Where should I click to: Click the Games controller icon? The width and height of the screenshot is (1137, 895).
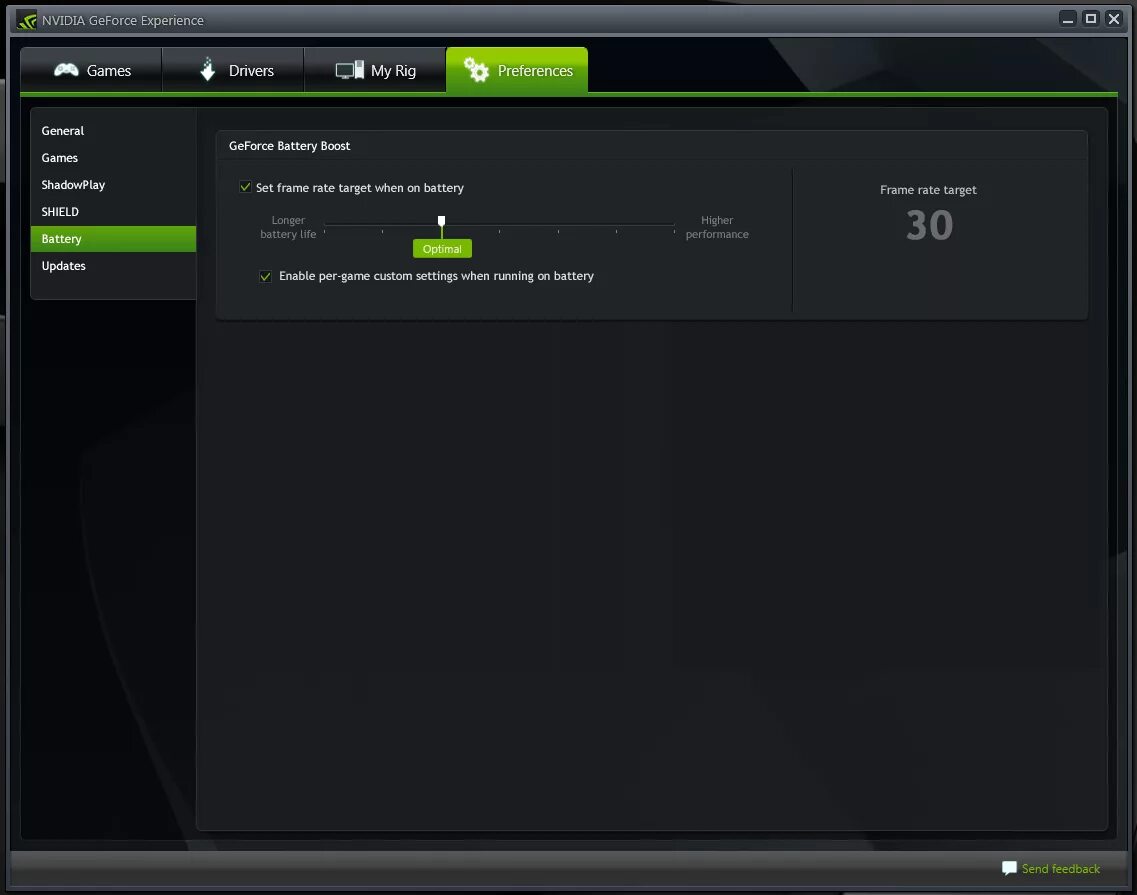pos(66,70)
